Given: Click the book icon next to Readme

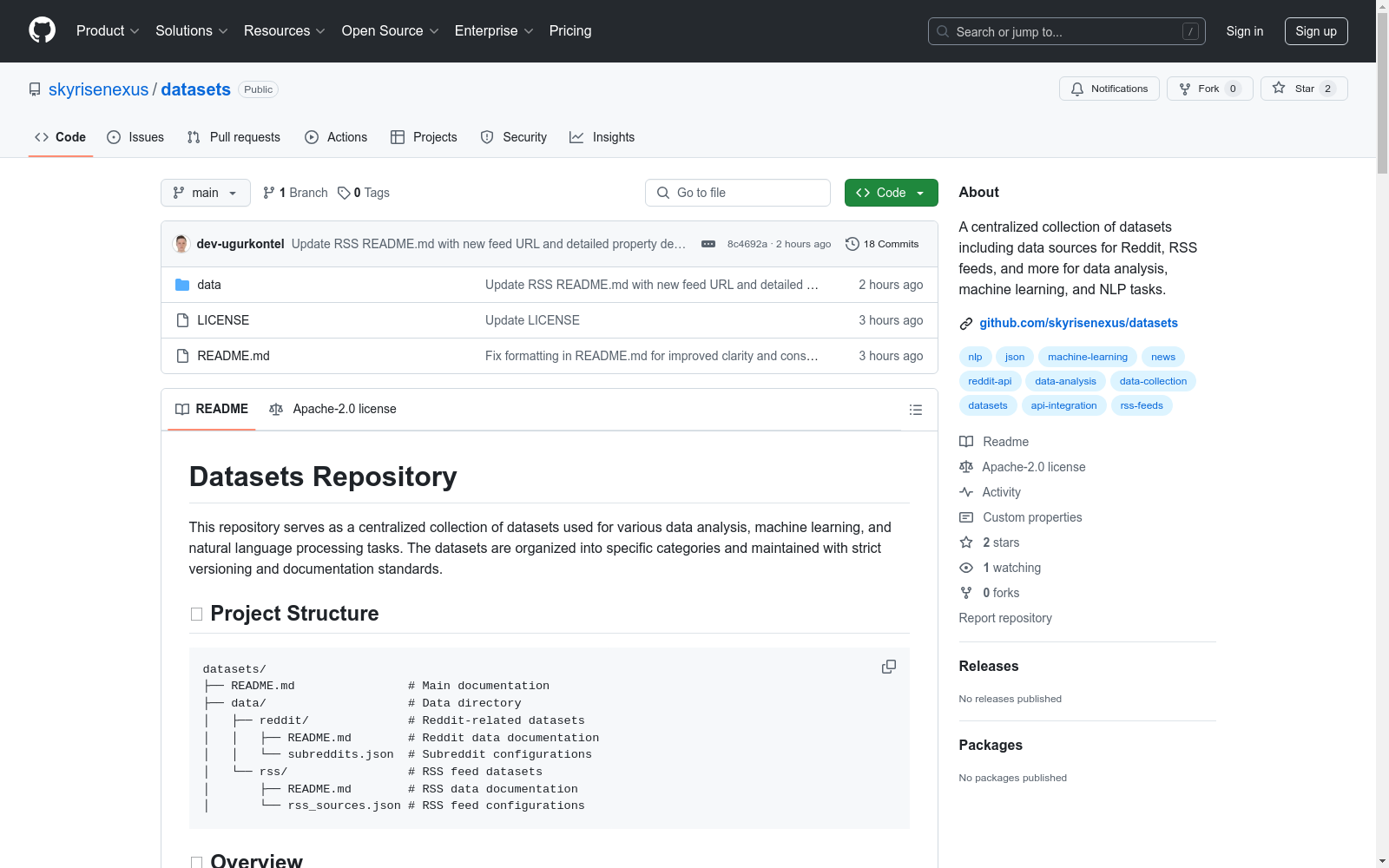Looking at the screenshot, I should point(966,442).
